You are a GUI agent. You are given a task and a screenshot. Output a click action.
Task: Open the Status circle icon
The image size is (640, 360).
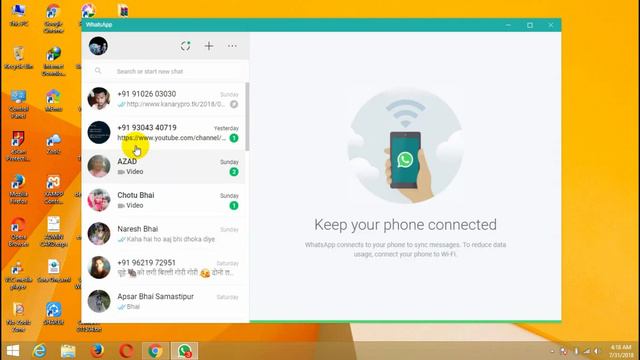point(186,46)
